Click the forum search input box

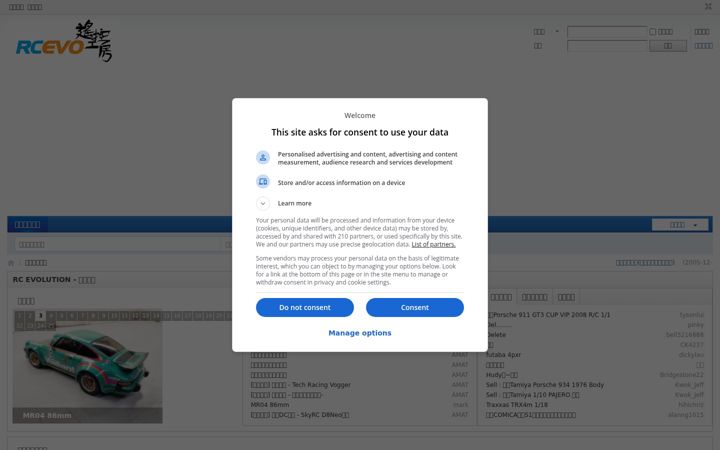point(119,244)
